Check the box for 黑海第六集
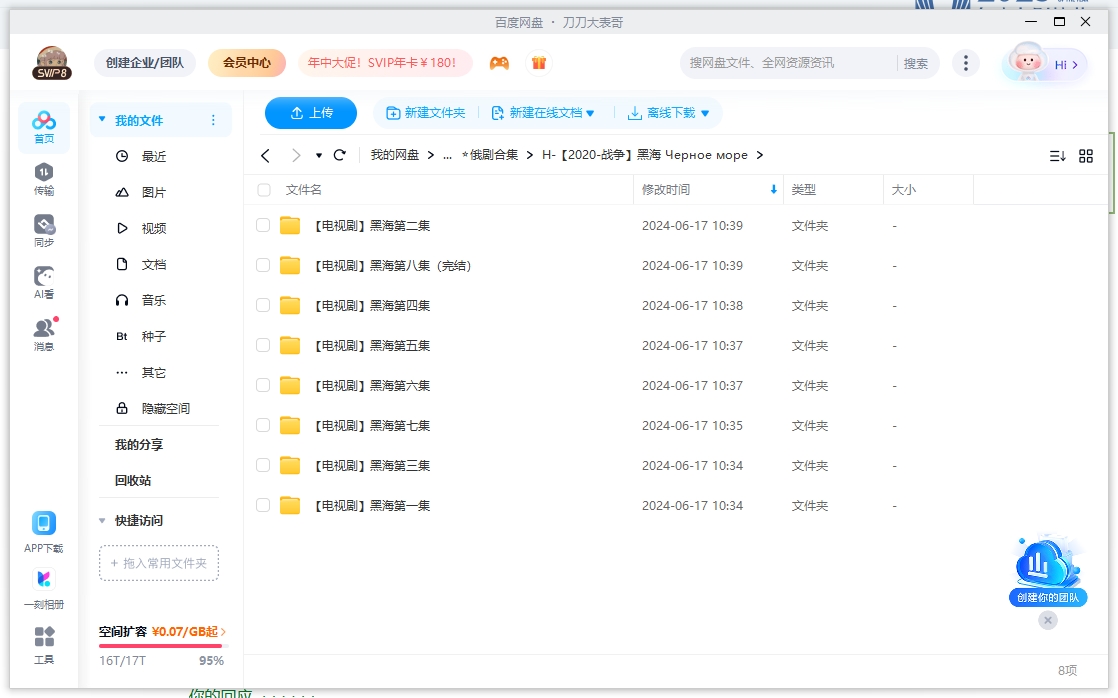The height and width of the screenshot is (698, 1118). 263,385
